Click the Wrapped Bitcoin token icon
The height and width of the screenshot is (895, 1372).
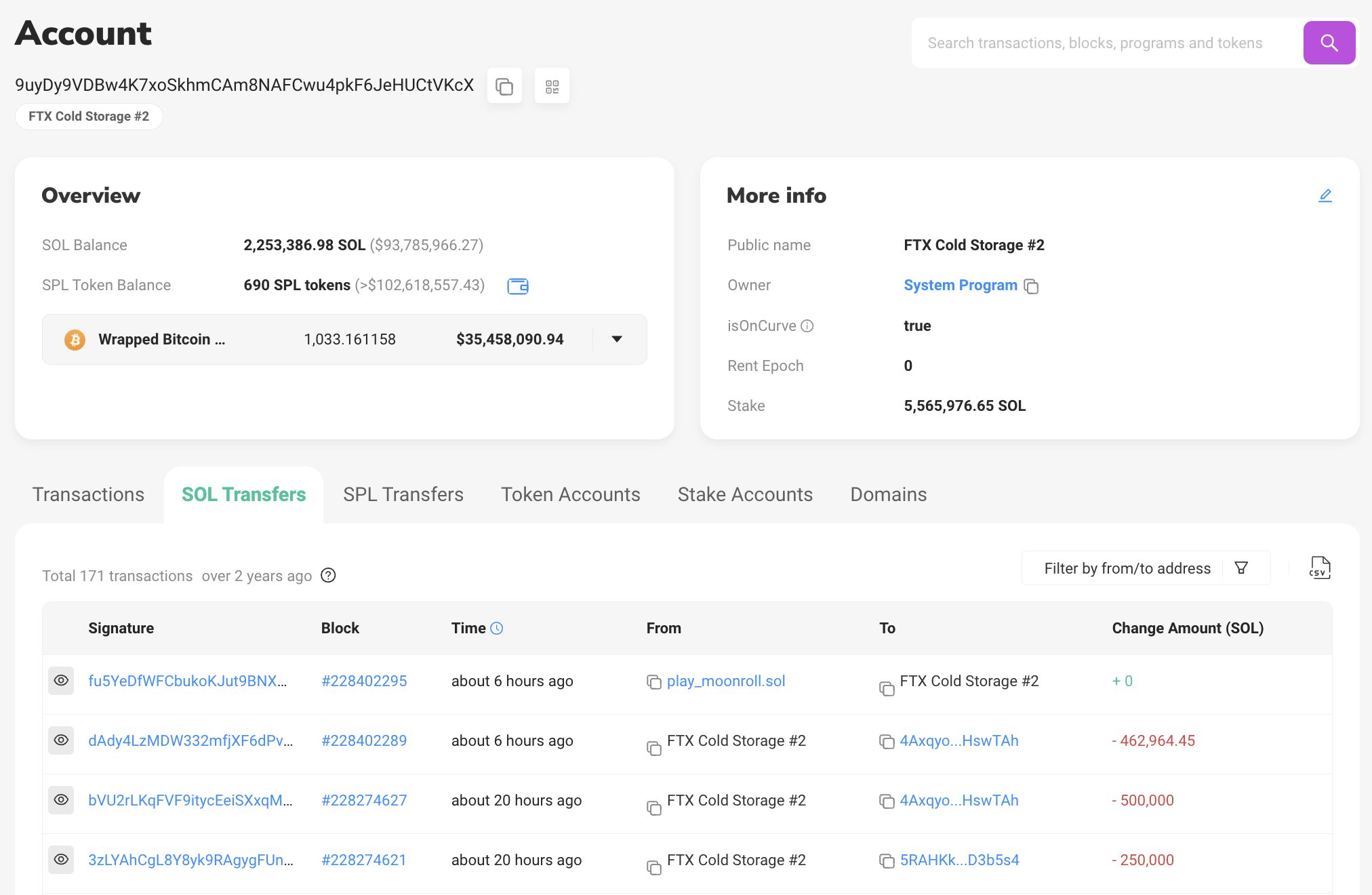(x=75, y=340)
